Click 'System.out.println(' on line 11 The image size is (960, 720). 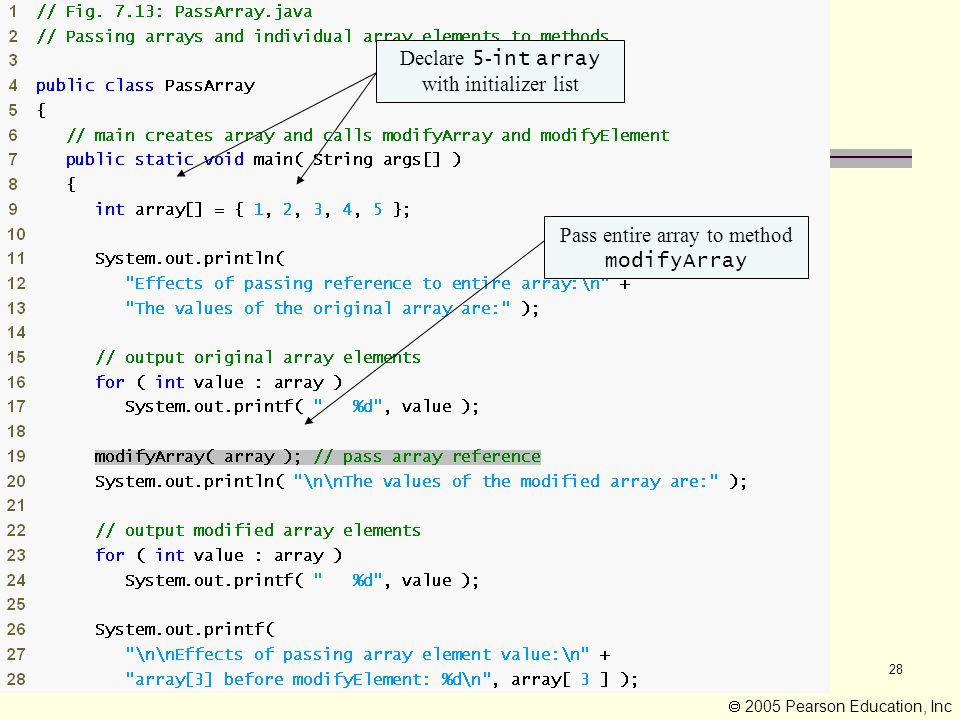click(190, 258)
